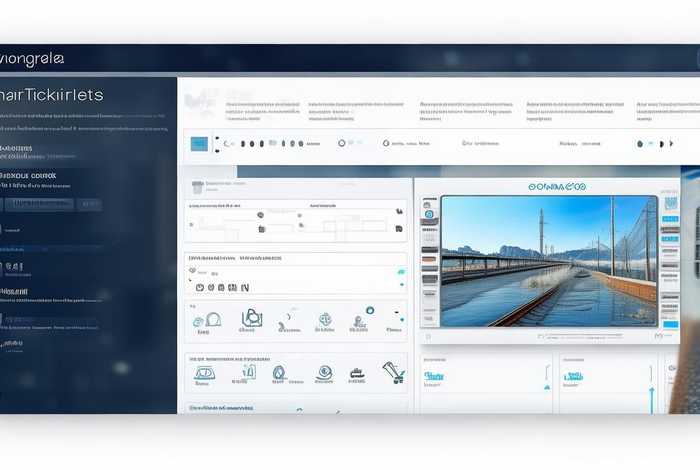
Task: Click the blue square icon in the toolbar
Action: click(199, 144)
